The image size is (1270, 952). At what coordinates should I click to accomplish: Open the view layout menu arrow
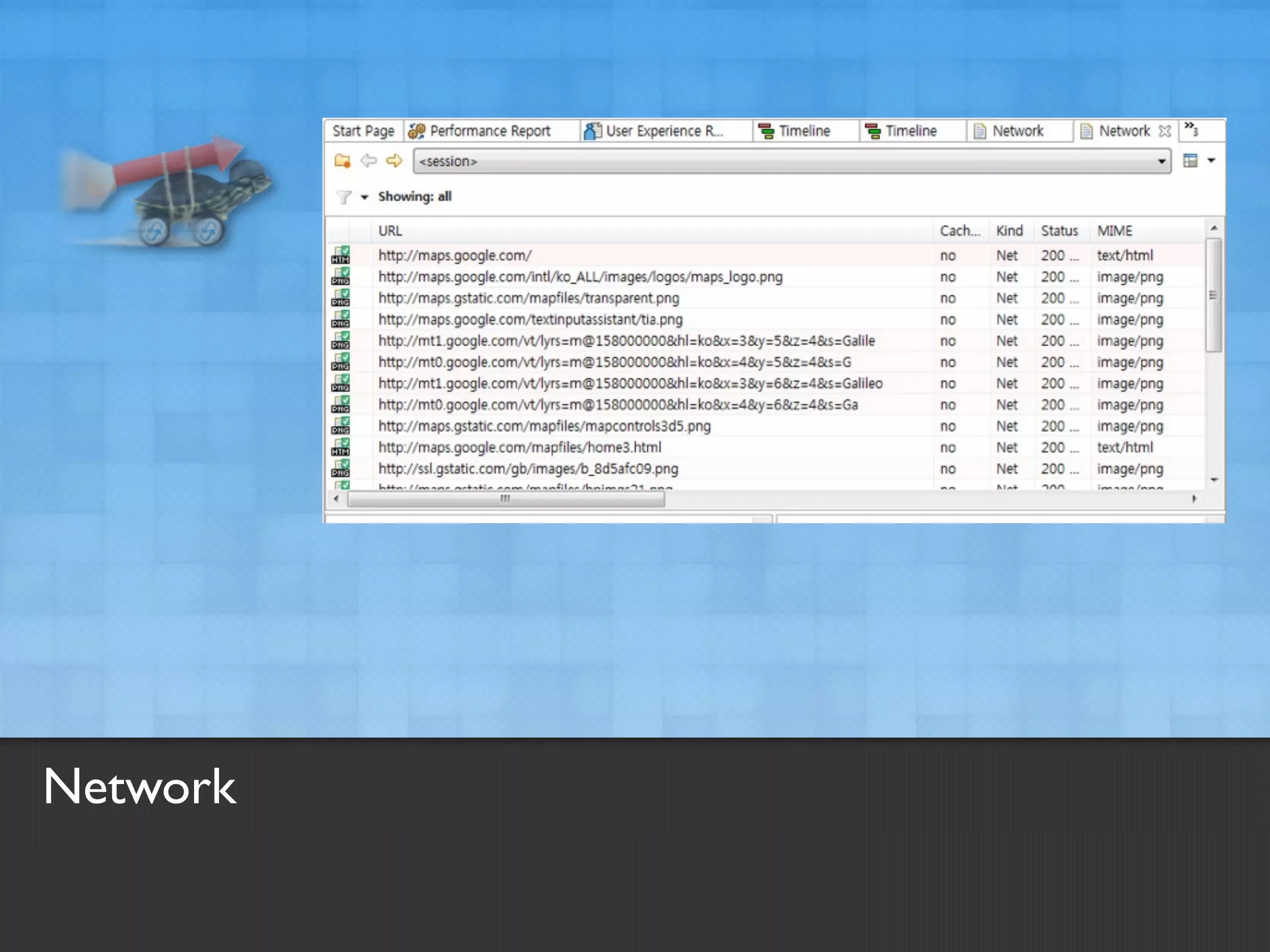[x=1211, y=161]
